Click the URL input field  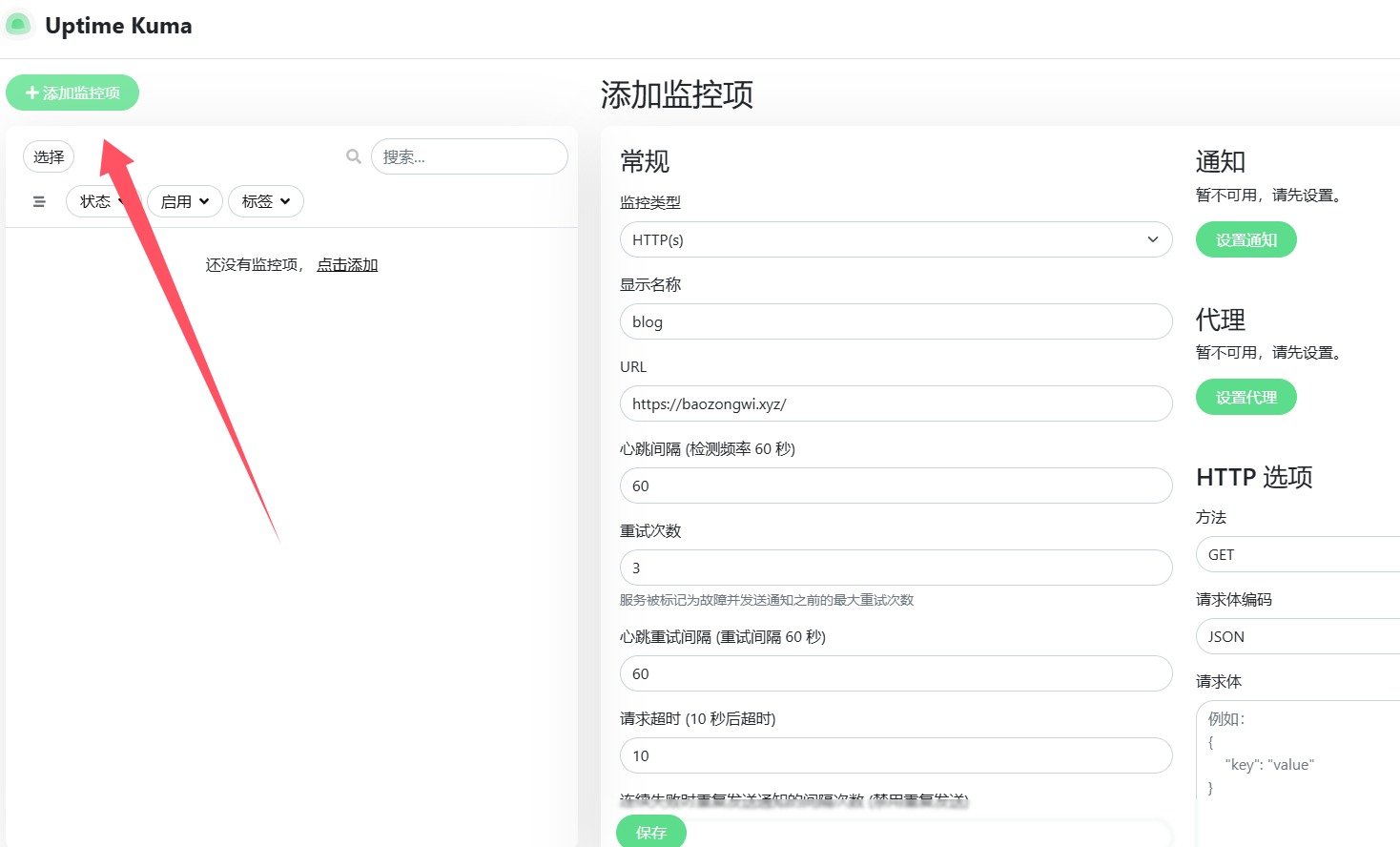[895, 403]
